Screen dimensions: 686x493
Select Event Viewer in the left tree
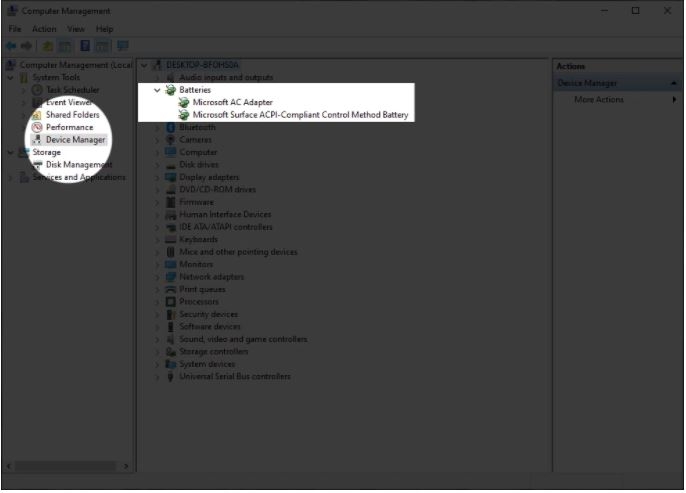pos(69,102)
